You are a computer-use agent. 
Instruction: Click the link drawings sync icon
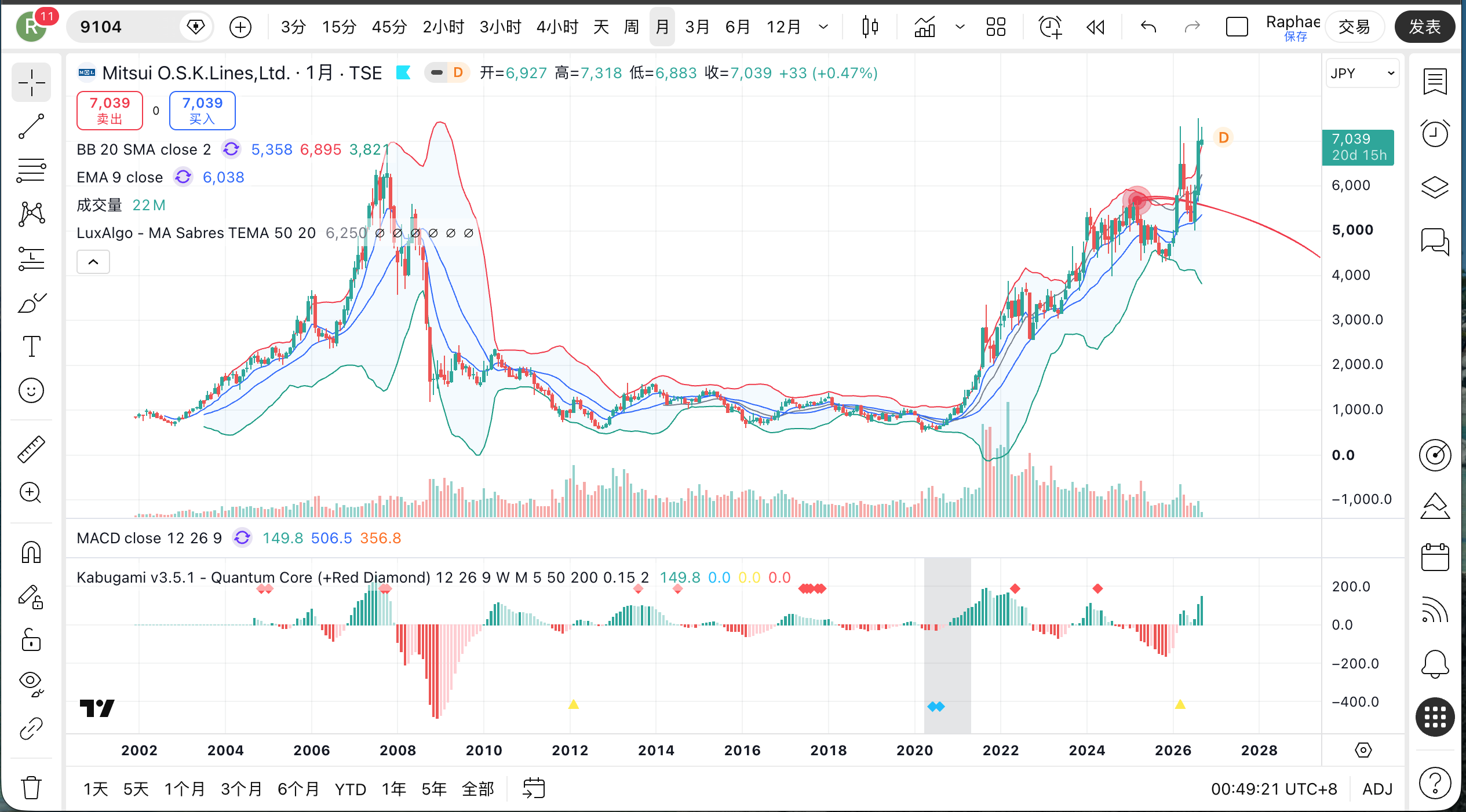(31, 729)
